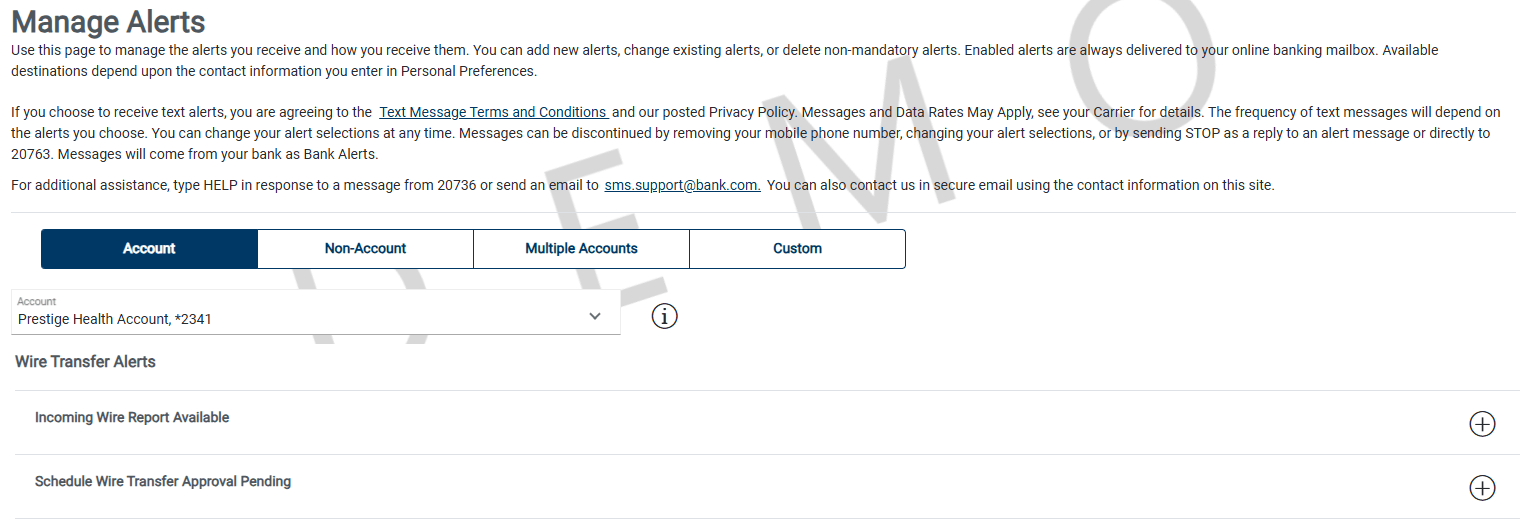This screenshot has height=528, width=1528.
Task: Click the Incoming Wire Report Available row label
Action: (x=132, y=418)
